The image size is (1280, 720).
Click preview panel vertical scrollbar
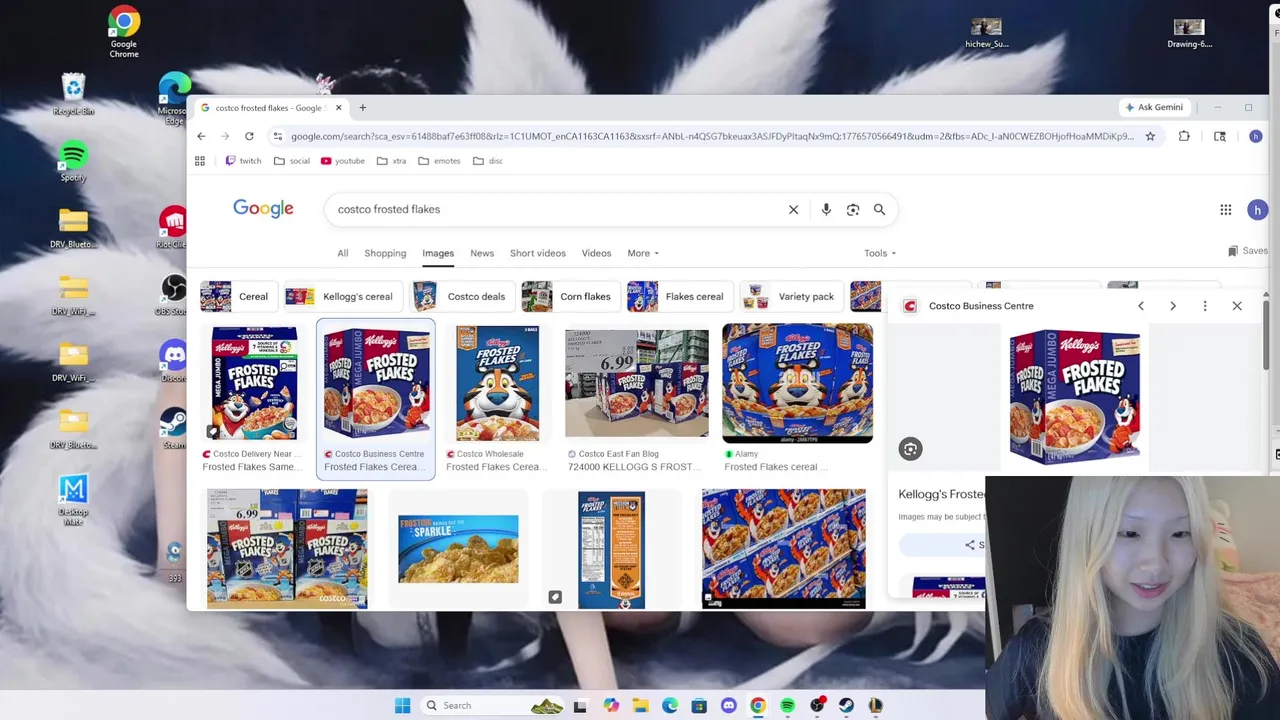click(1265, 335)
